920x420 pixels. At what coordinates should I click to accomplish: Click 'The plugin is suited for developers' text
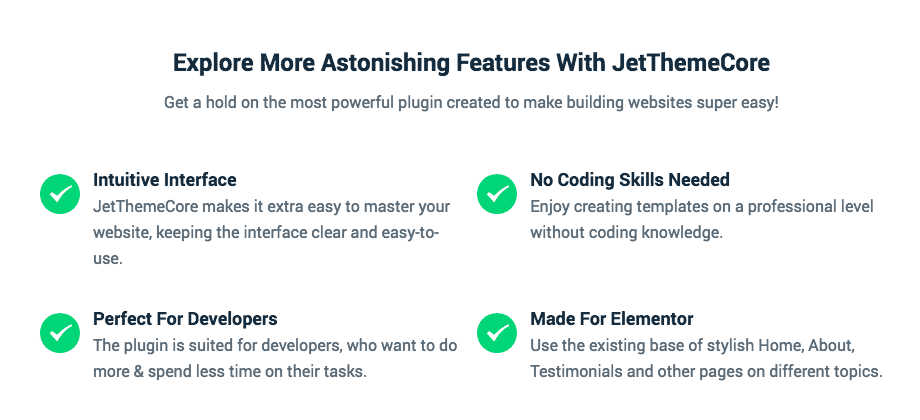[275, 346]
